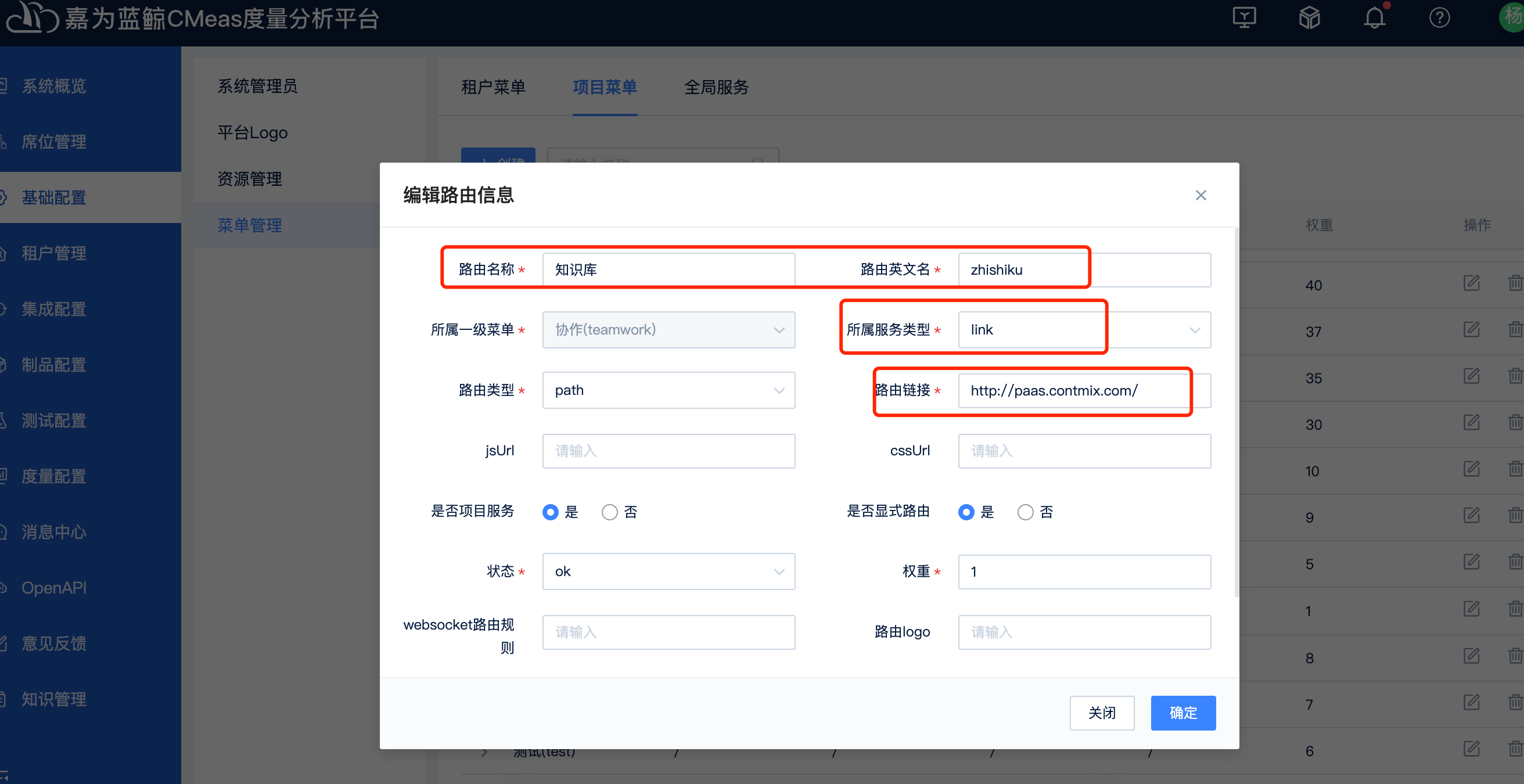Screen dimensions: 1524x784
Task: Delete the row with weight 35
Action: click(1515, 376)
